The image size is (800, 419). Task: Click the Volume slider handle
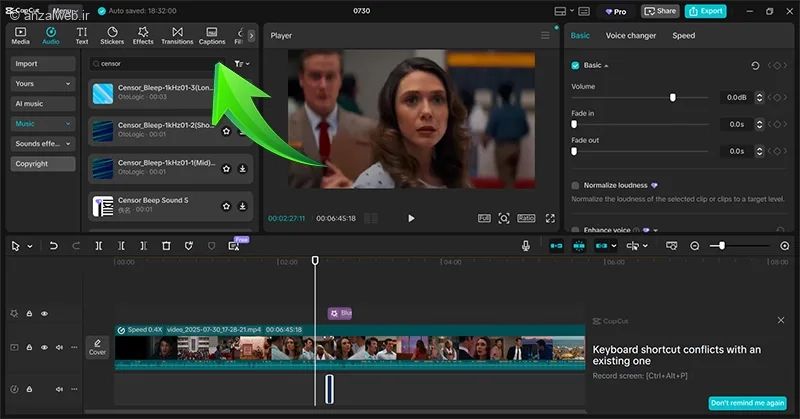pyautogui.click(x=672, y=98)
